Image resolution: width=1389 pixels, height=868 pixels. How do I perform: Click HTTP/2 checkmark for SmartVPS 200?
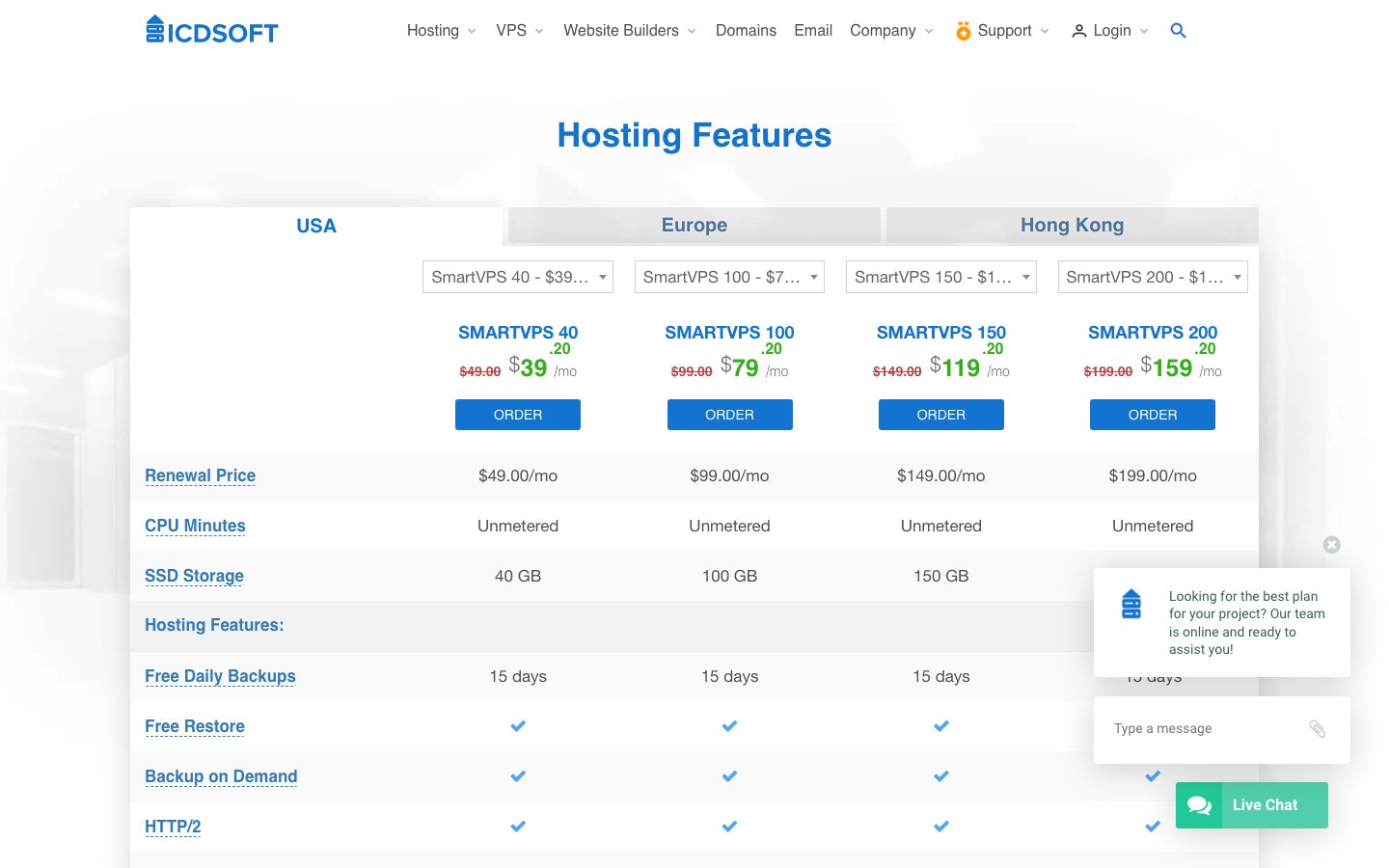[1153, 827]
